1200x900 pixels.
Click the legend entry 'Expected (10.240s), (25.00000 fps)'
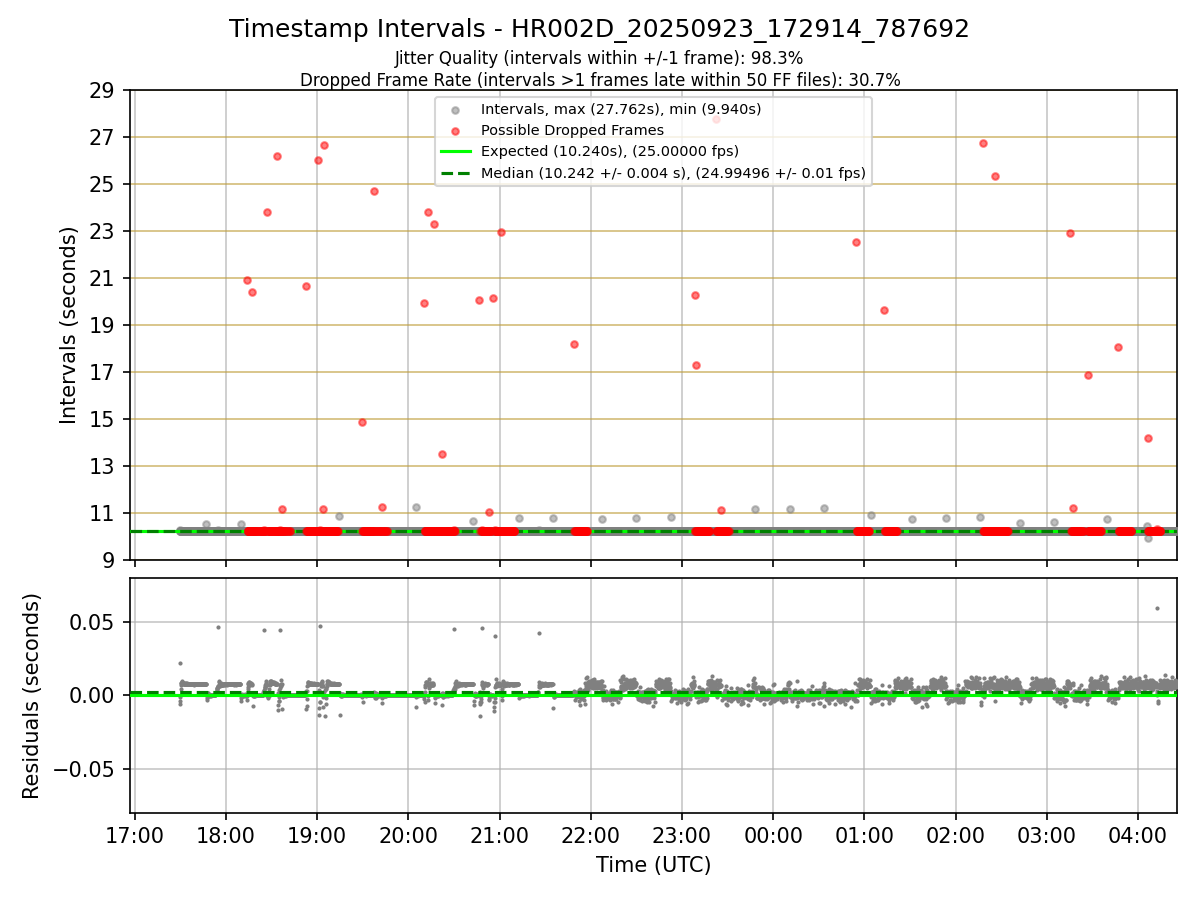[610, 151]
